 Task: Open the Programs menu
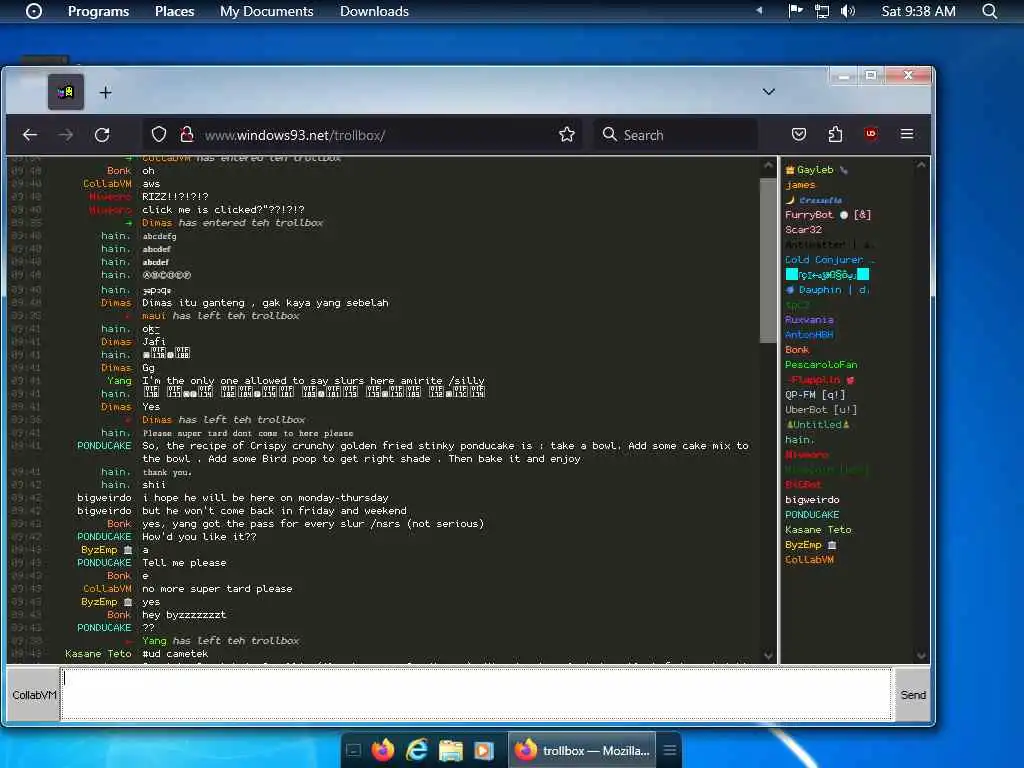click(99, 11)
